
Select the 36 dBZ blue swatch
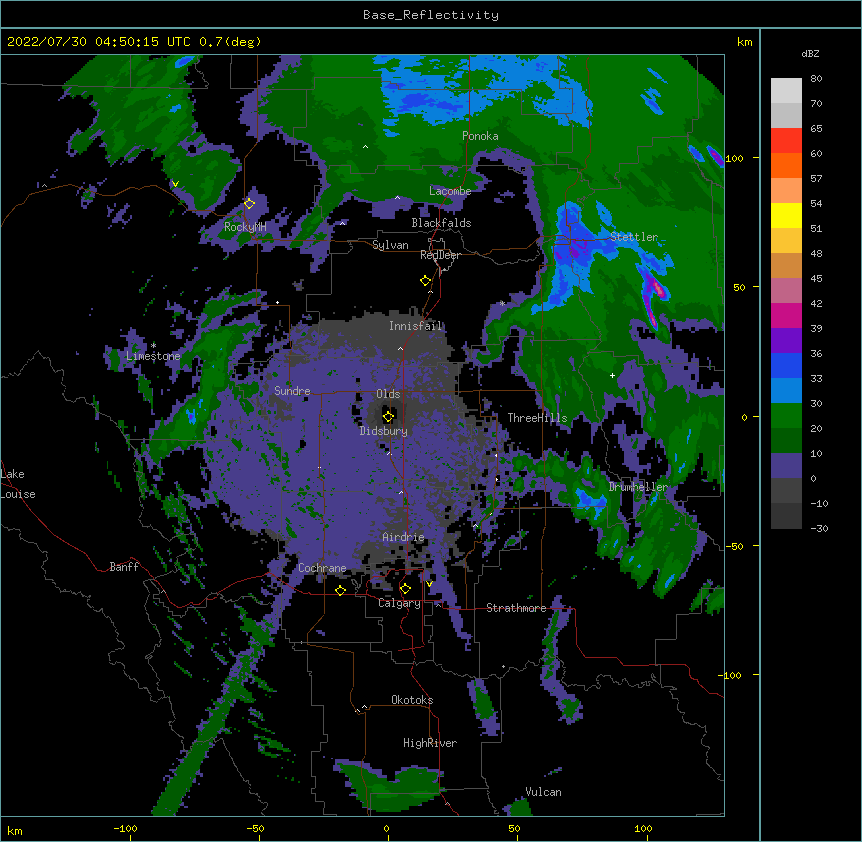786,365
